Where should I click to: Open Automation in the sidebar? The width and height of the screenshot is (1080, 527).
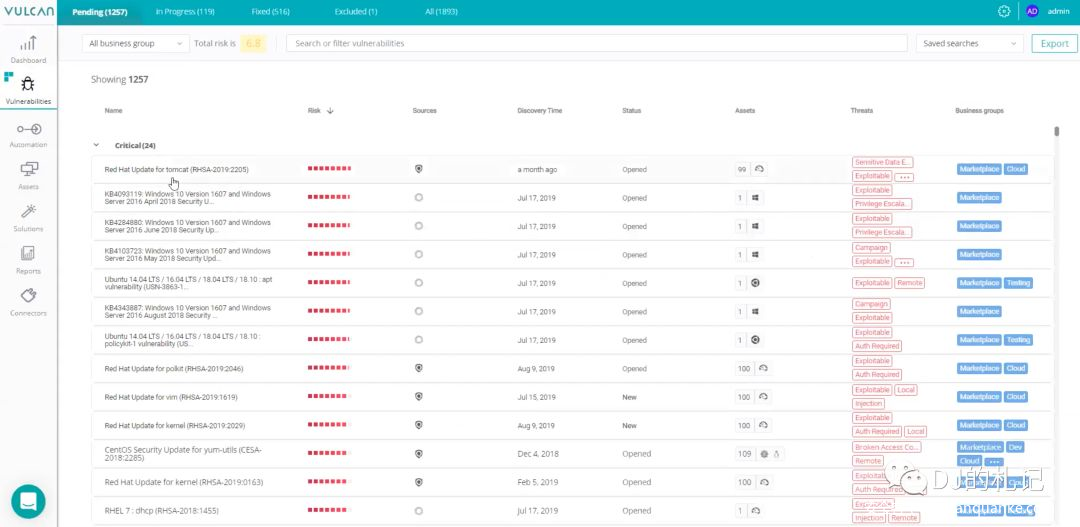28,130
